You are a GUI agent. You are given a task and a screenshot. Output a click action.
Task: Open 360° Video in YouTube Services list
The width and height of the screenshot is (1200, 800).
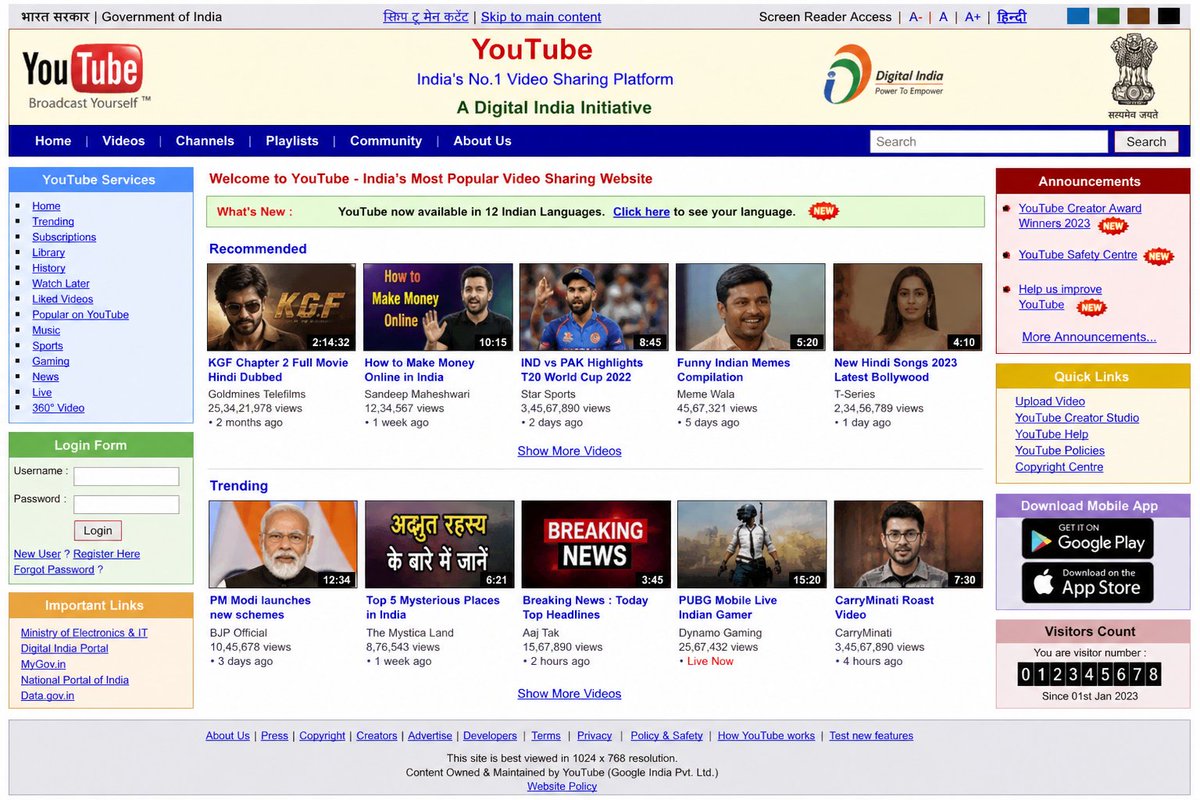coord(58,408)
